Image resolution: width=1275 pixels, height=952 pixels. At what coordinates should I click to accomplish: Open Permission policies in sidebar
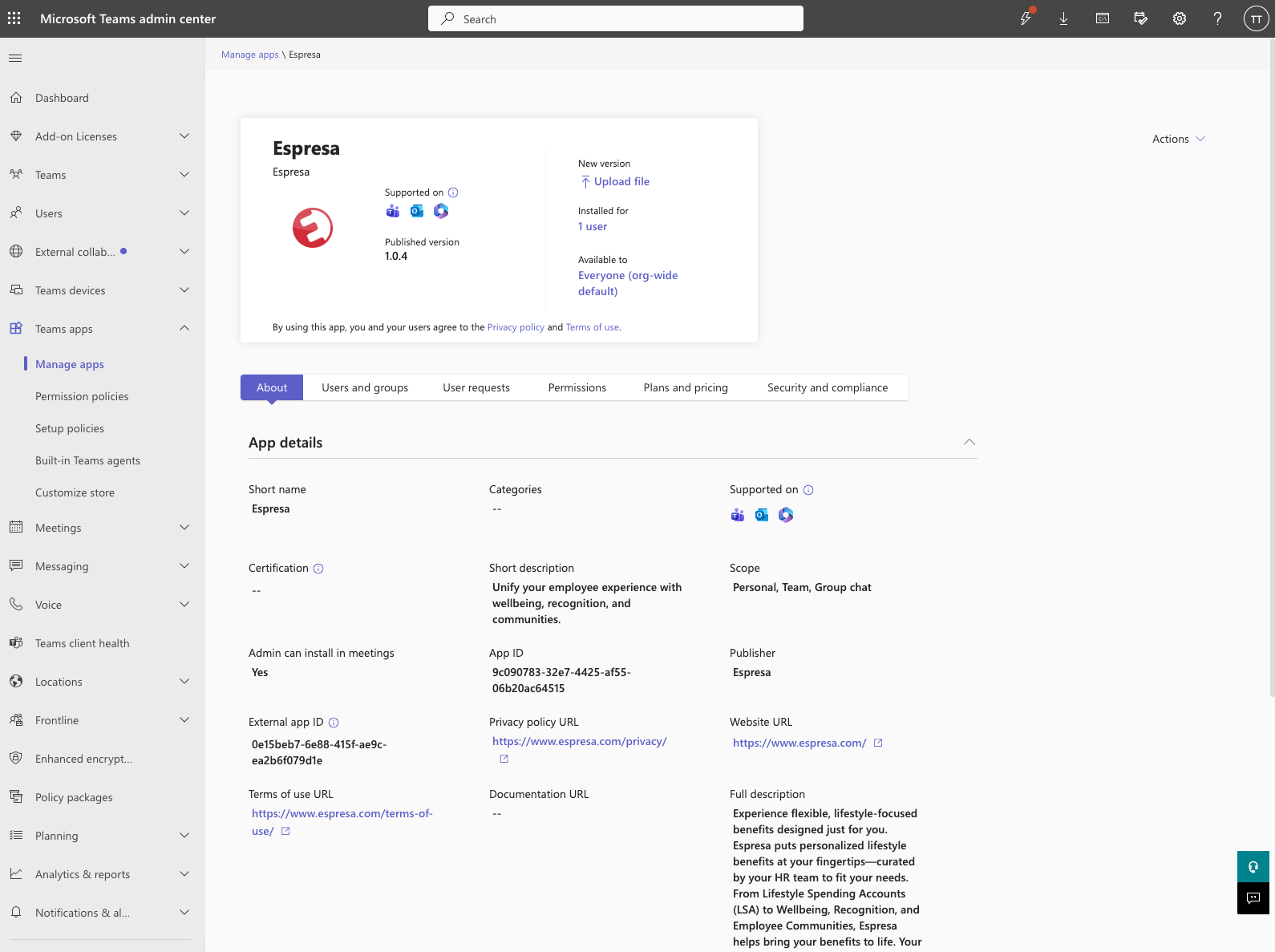tap(82, 396)
